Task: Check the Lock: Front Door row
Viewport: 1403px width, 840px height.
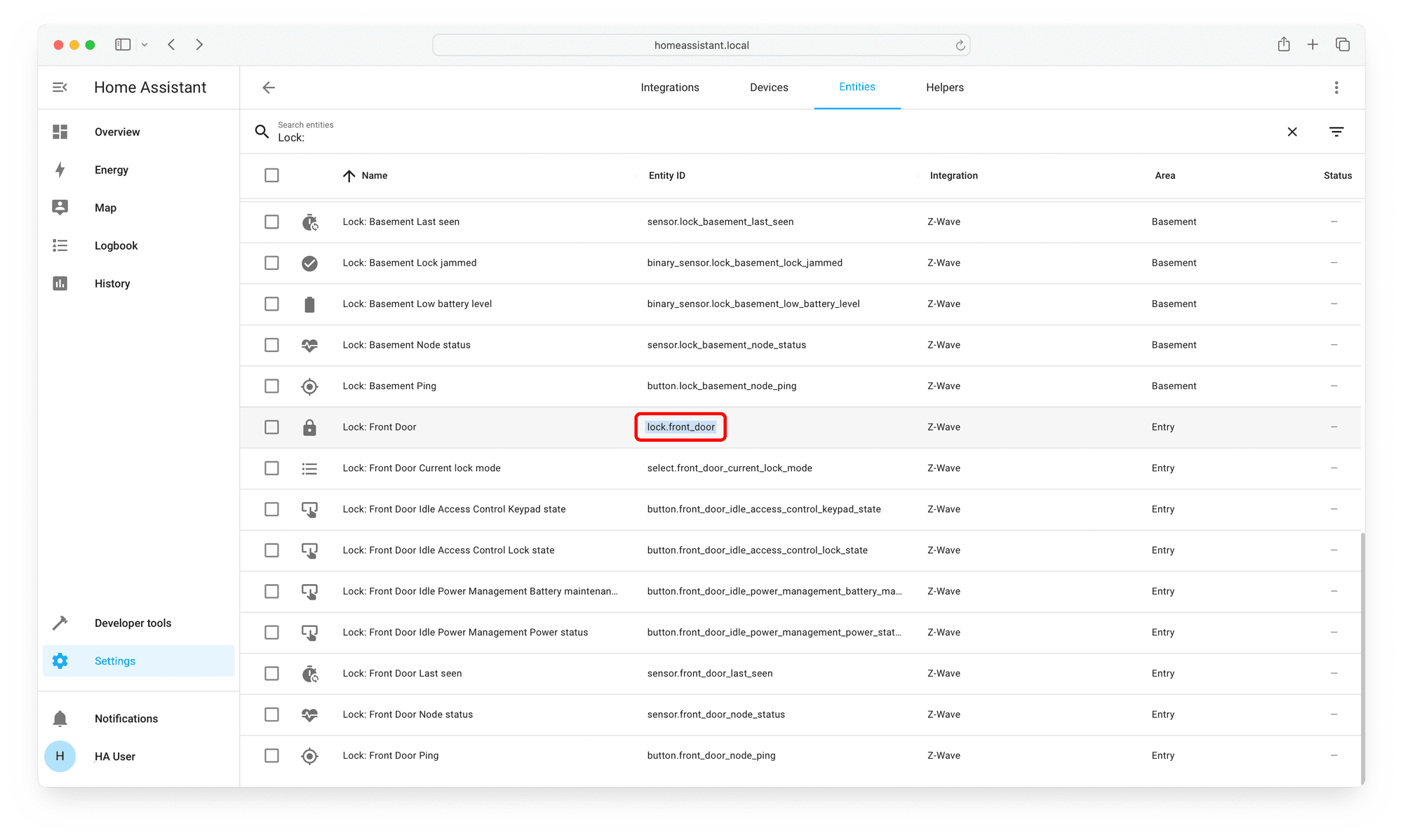Action: pos(271,427)
